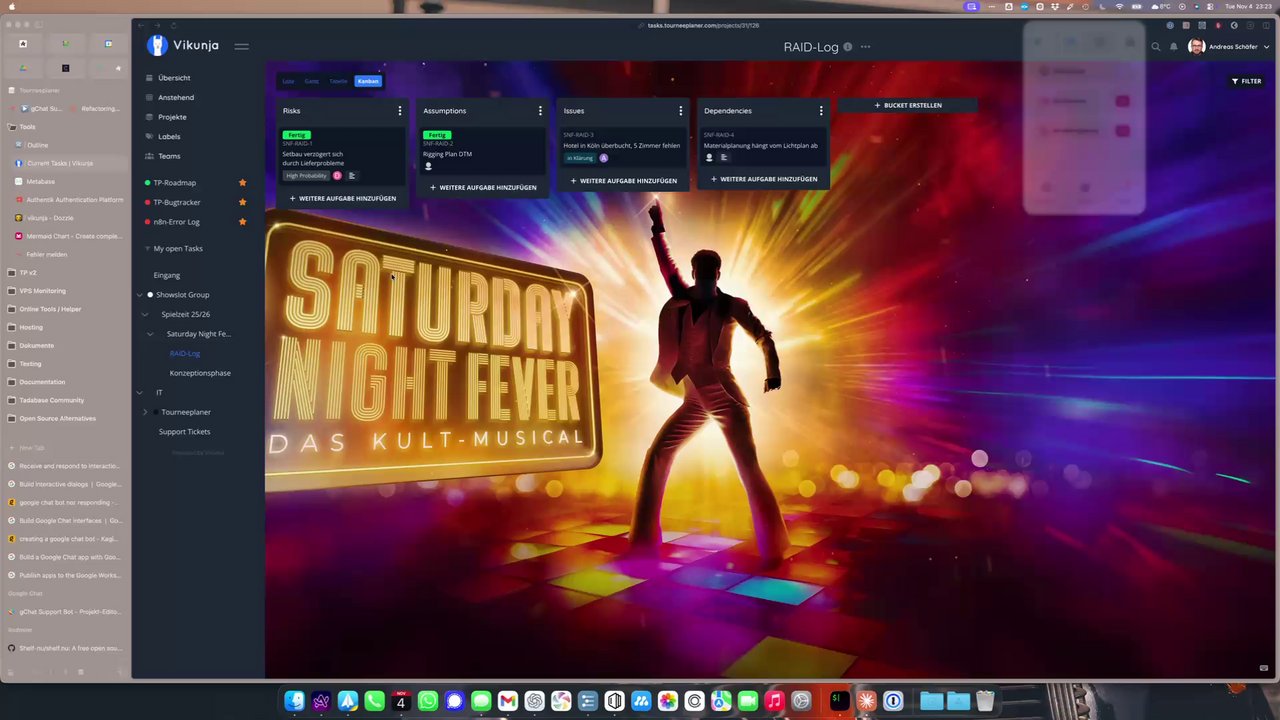1280x720 pixels.
Task: Toggle favorite star for TP-Roadmap
Action: click(x=242, y=183)
